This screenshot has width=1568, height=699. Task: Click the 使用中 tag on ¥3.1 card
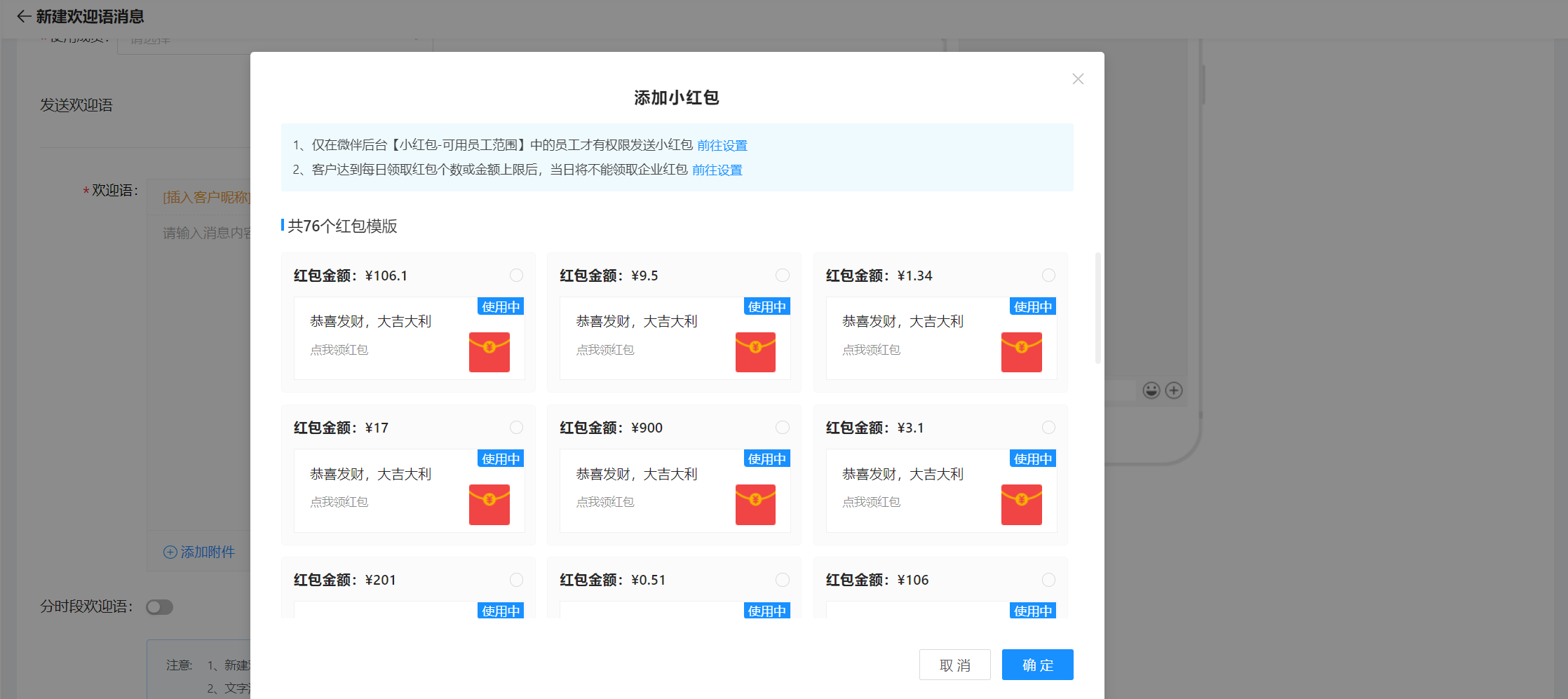(x=1033, y=459)
